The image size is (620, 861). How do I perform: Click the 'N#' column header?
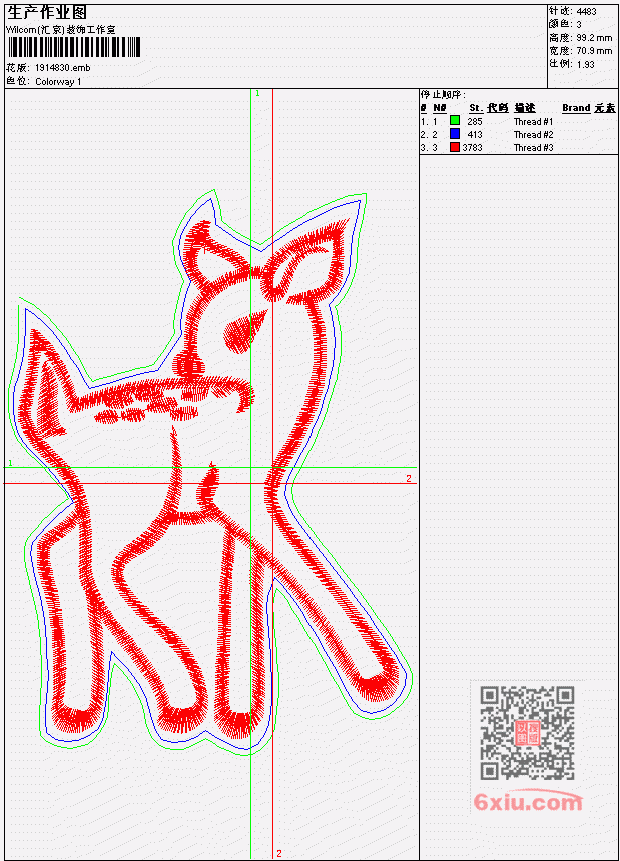[440, 108]
